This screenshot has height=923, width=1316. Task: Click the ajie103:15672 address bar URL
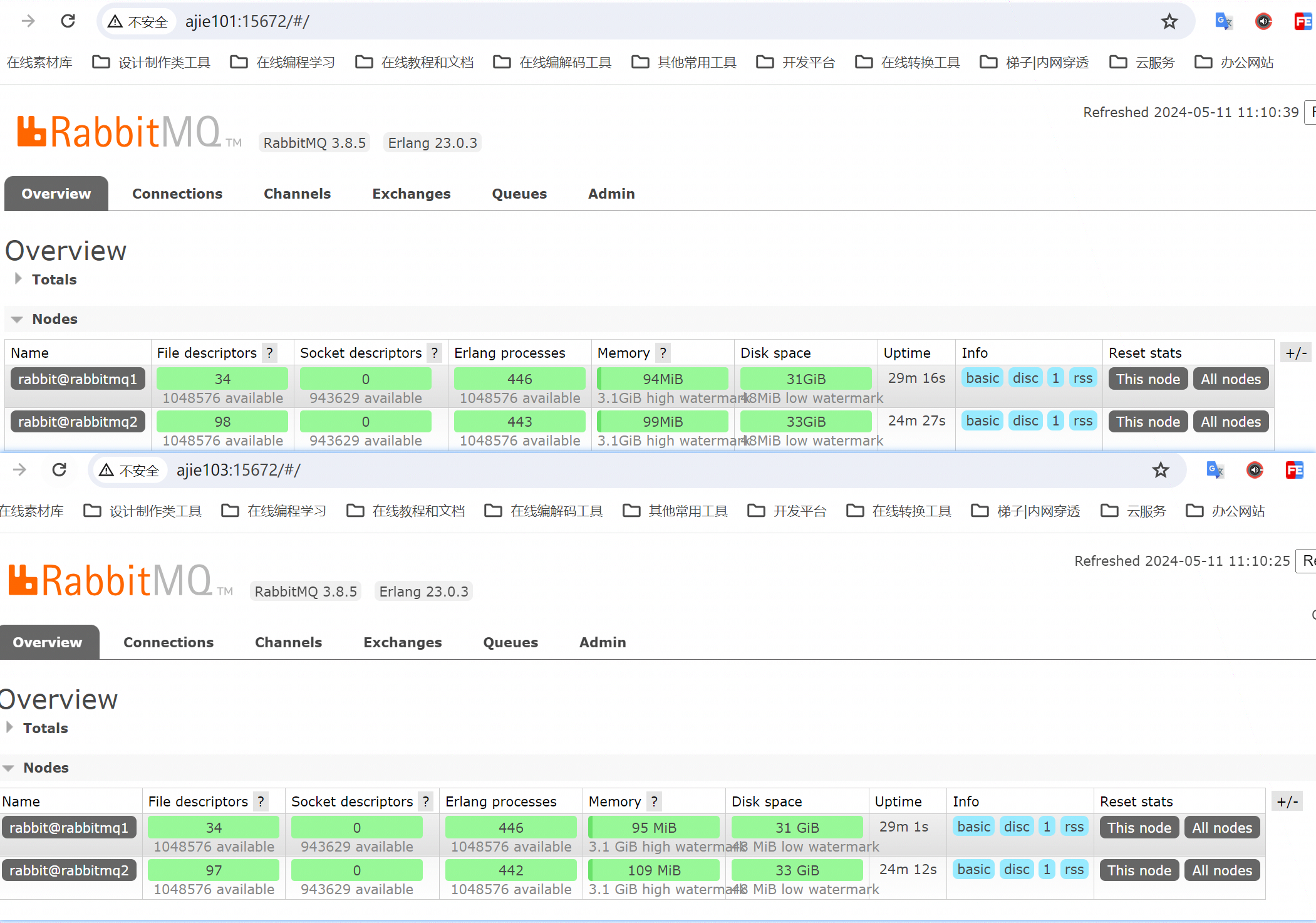[239, 470]
